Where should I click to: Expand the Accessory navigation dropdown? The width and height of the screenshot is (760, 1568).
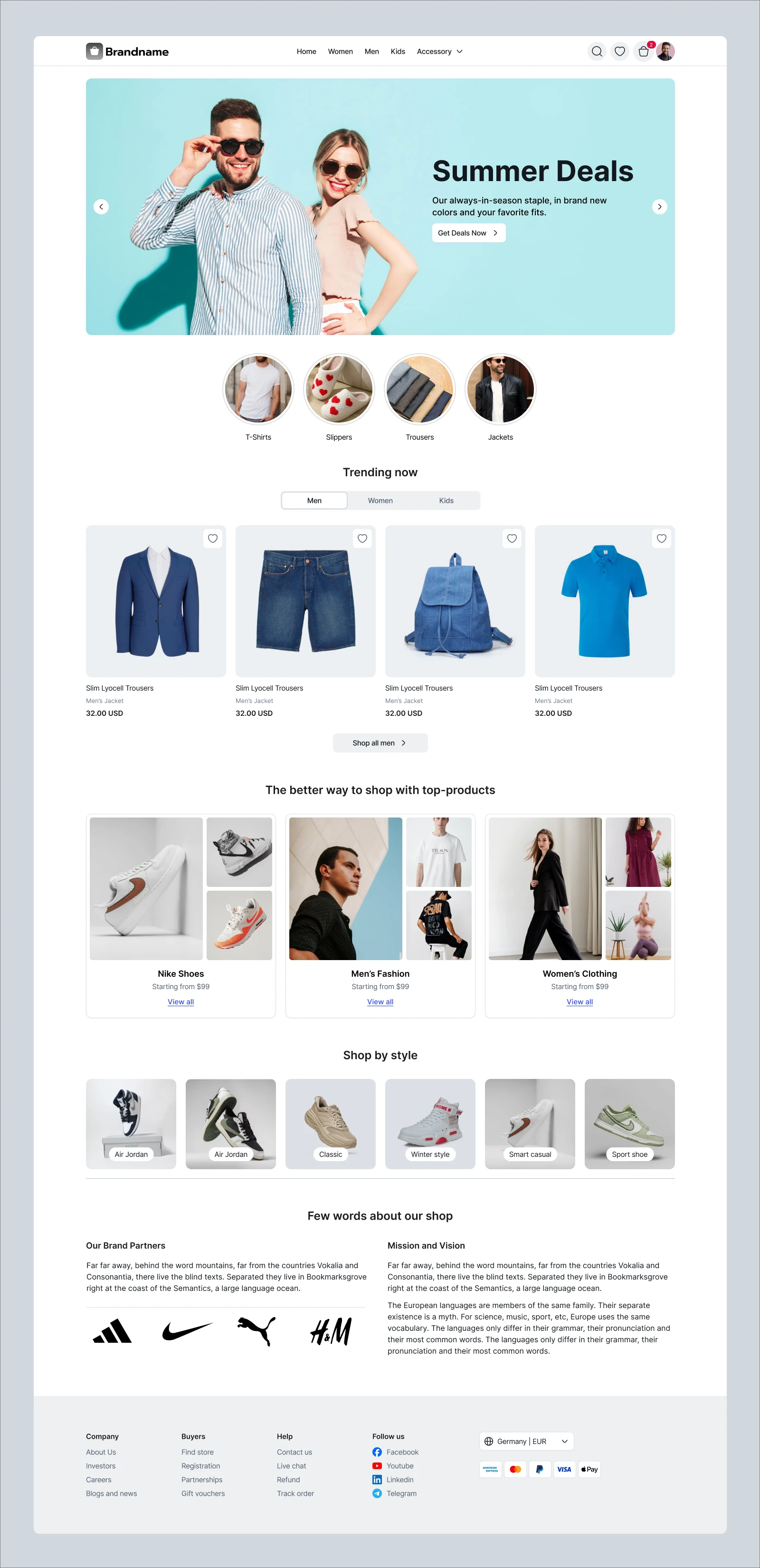[439, 52]
